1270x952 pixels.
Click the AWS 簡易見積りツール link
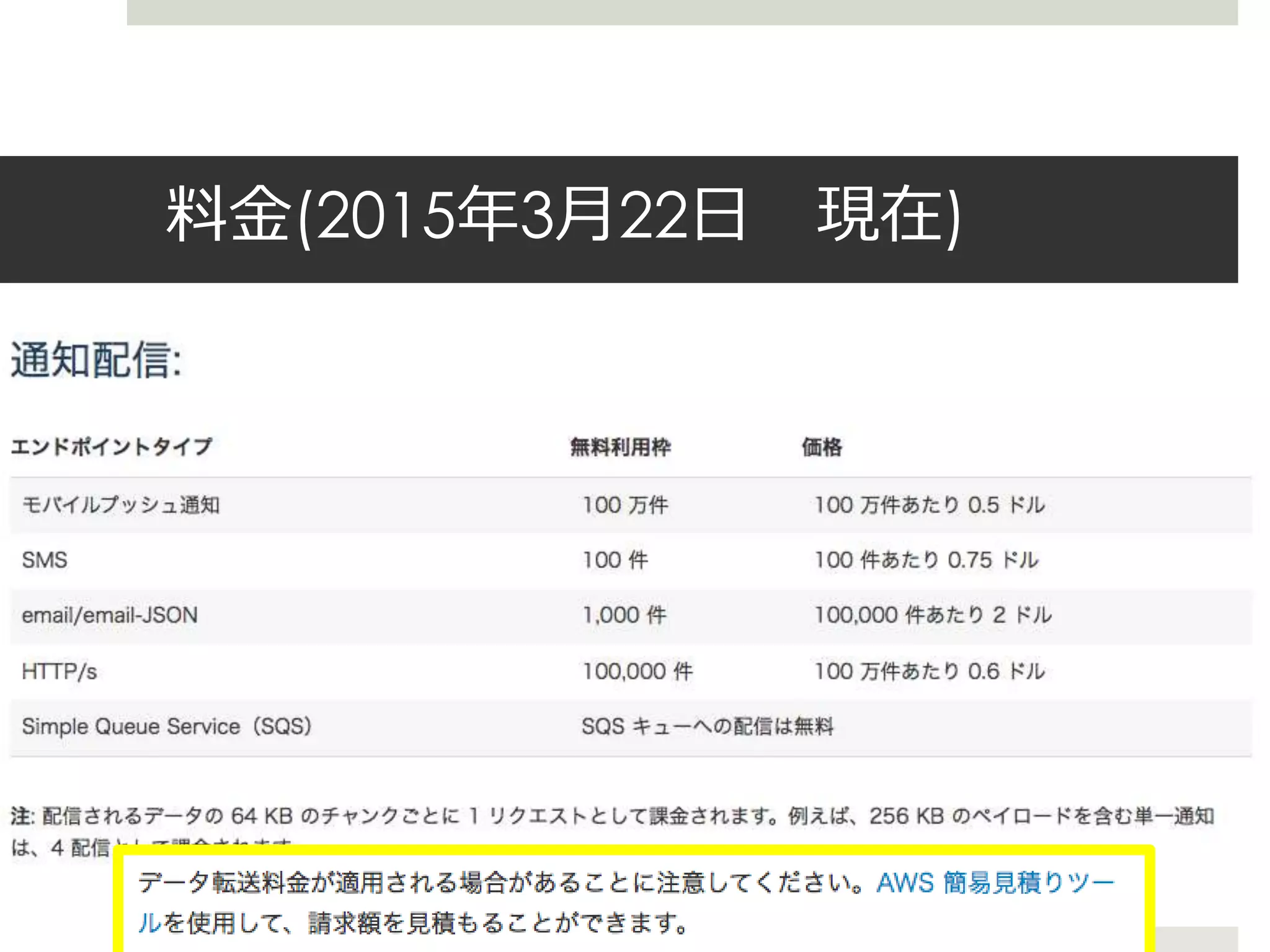tap(995, 883)
